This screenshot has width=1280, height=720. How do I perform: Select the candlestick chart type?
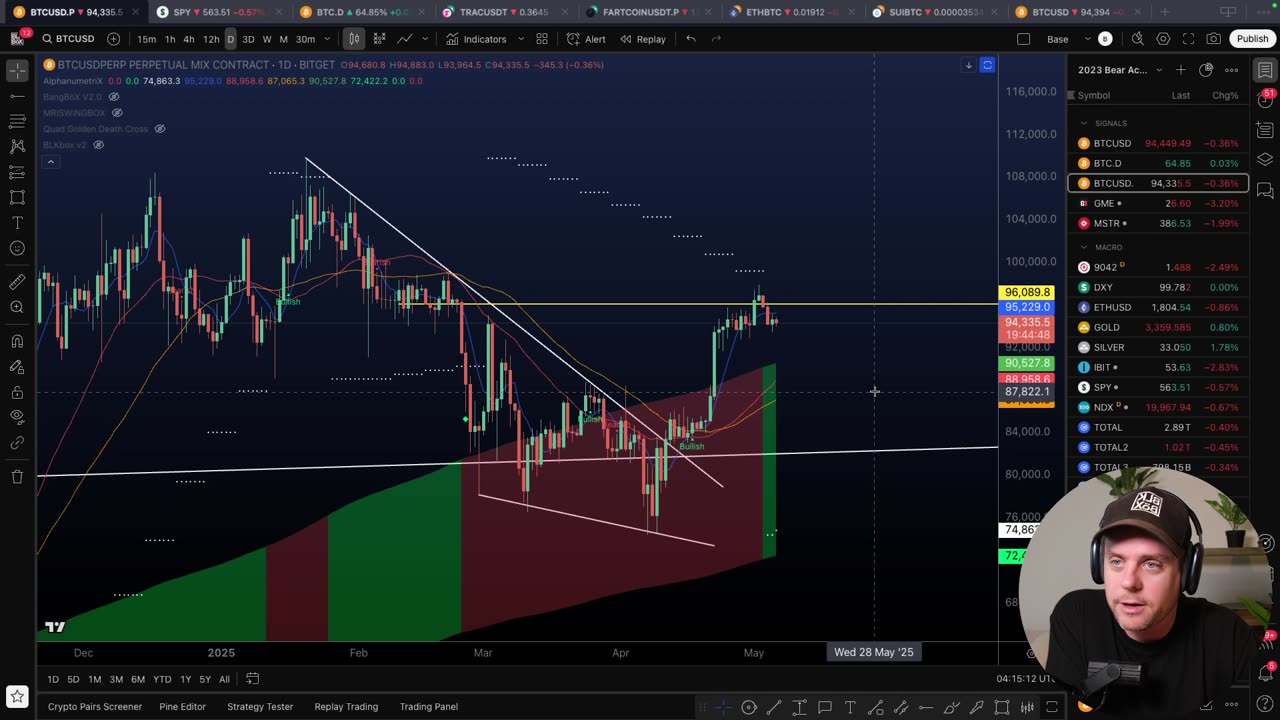click(x=353, y=39)
